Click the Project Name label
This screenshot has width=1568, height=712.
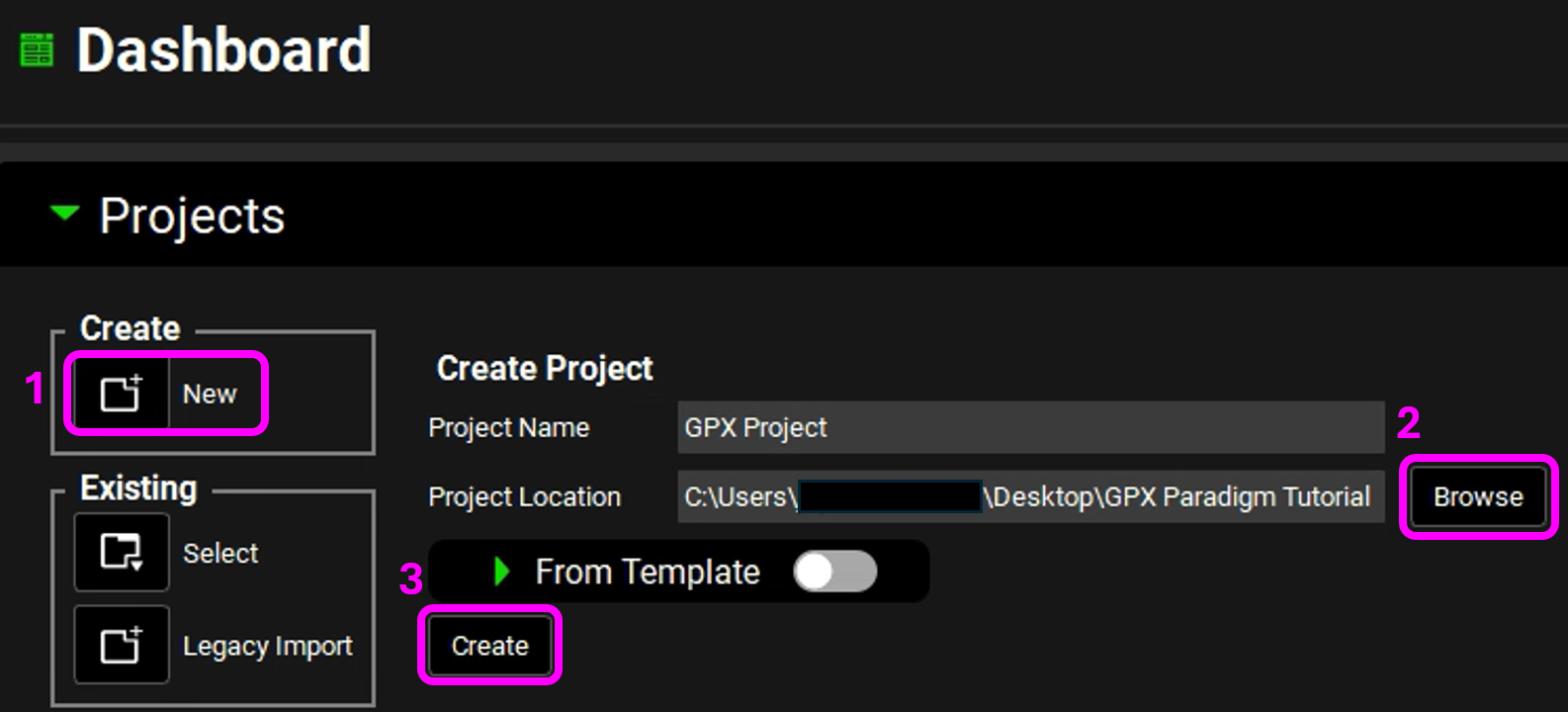coord(508,427)
